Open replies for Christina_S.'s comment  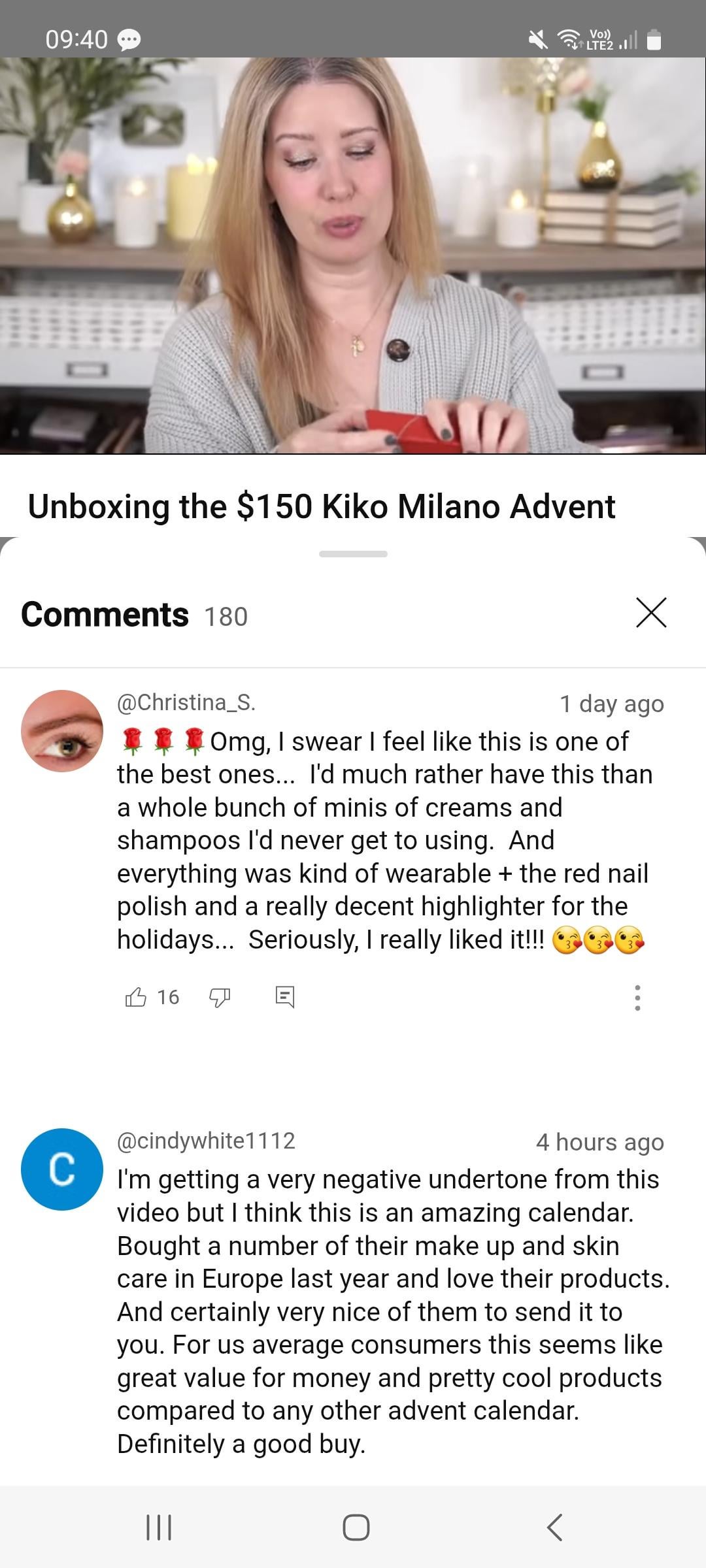pyautogui.click(x=284, y=997)
